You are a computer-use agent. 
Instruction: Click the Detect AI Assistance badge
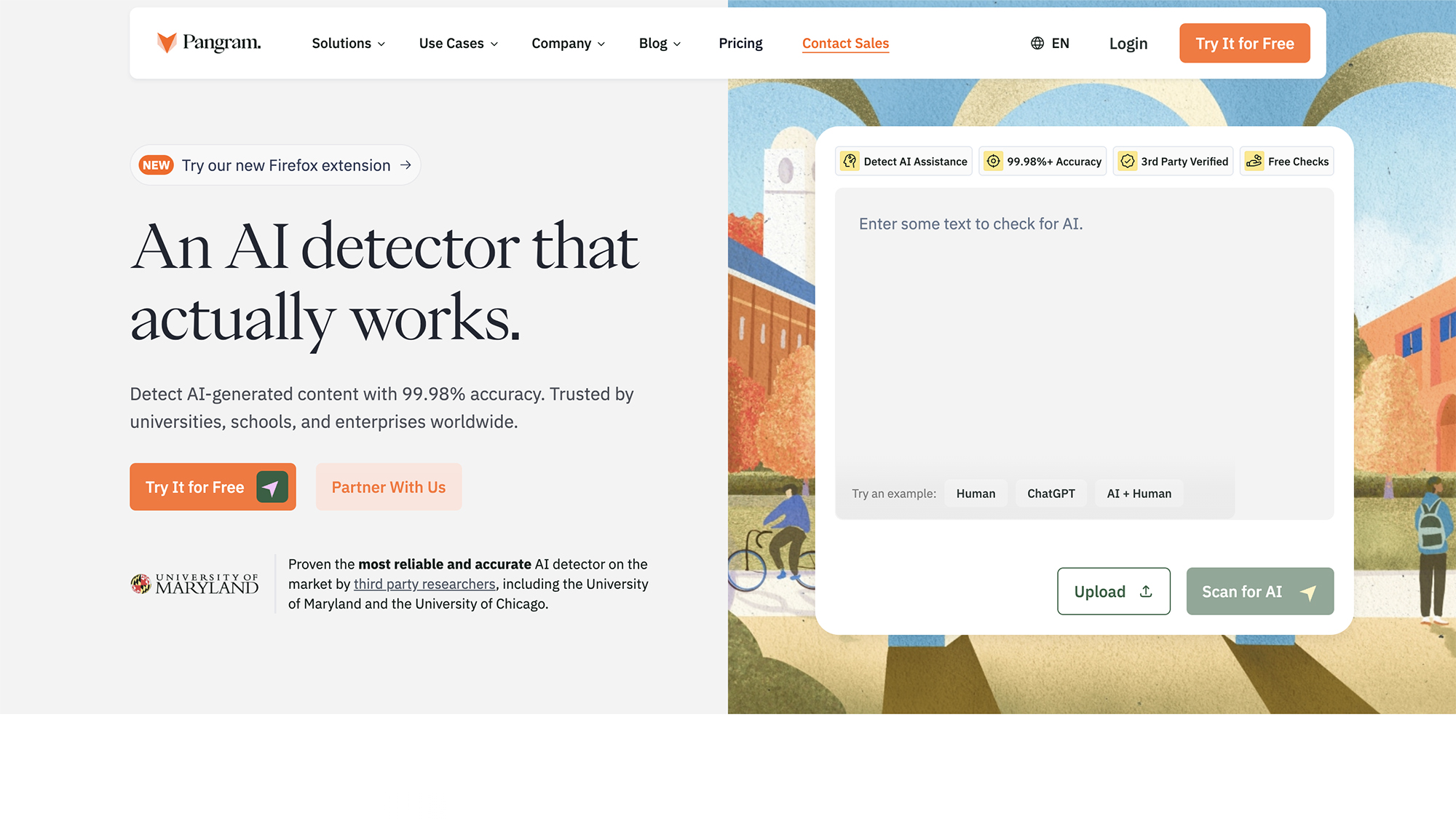(x=903, y=161)
